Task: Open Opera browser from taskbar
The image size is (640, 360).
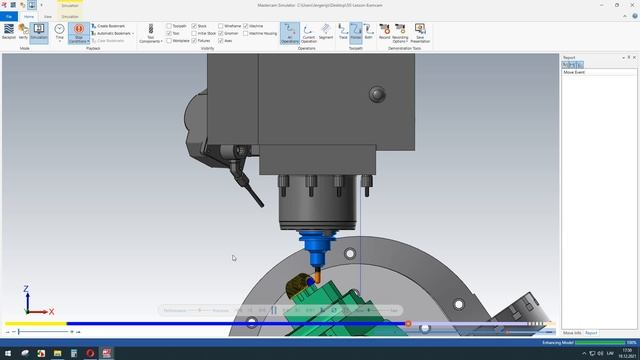Action: tap(90, 353)
